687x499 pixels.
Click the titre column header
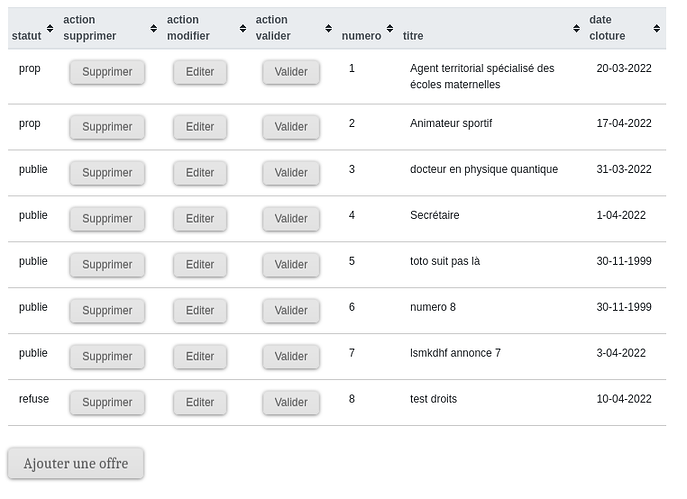[413, 36]
